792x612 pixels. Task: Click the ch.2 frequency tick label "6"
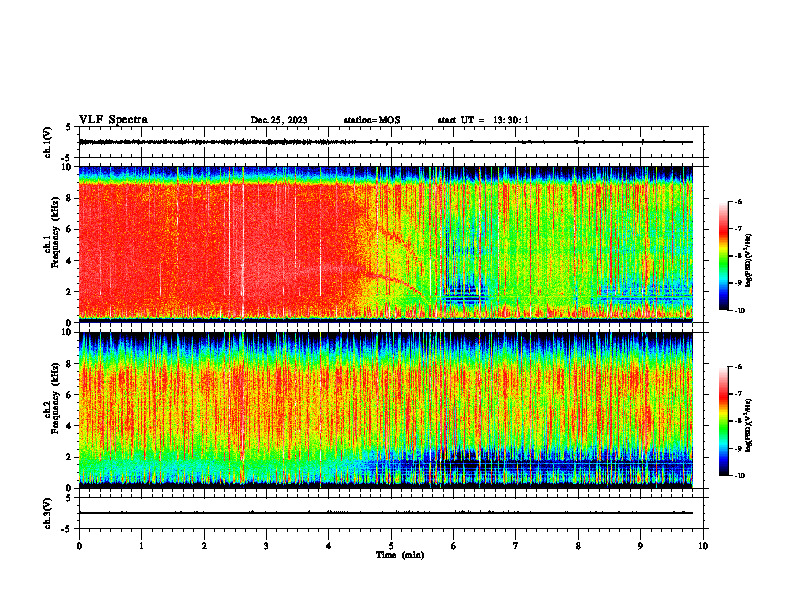coord(70,395)
